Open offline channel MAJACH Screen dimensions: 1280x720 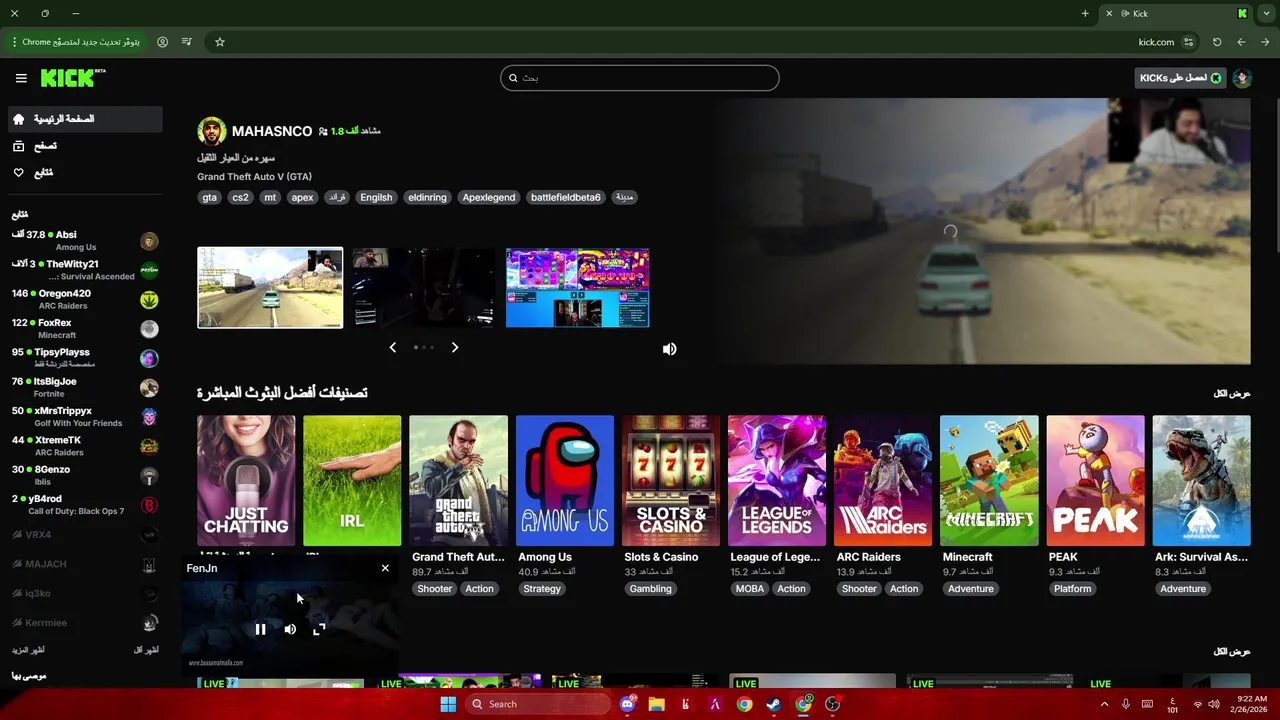tap(84, 564)
